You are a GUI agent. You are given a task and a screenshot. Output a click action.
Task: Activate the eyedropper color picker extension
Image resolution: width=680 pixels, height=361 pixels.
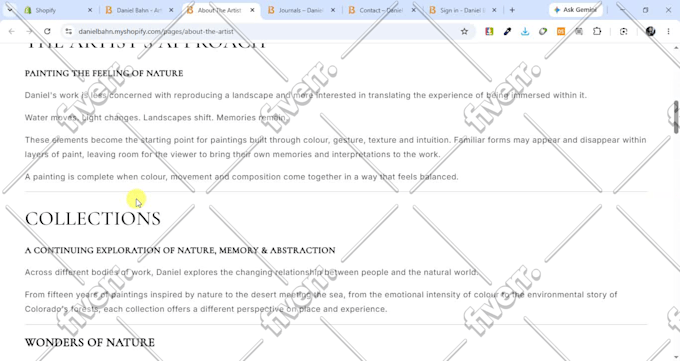click(507, 31)
